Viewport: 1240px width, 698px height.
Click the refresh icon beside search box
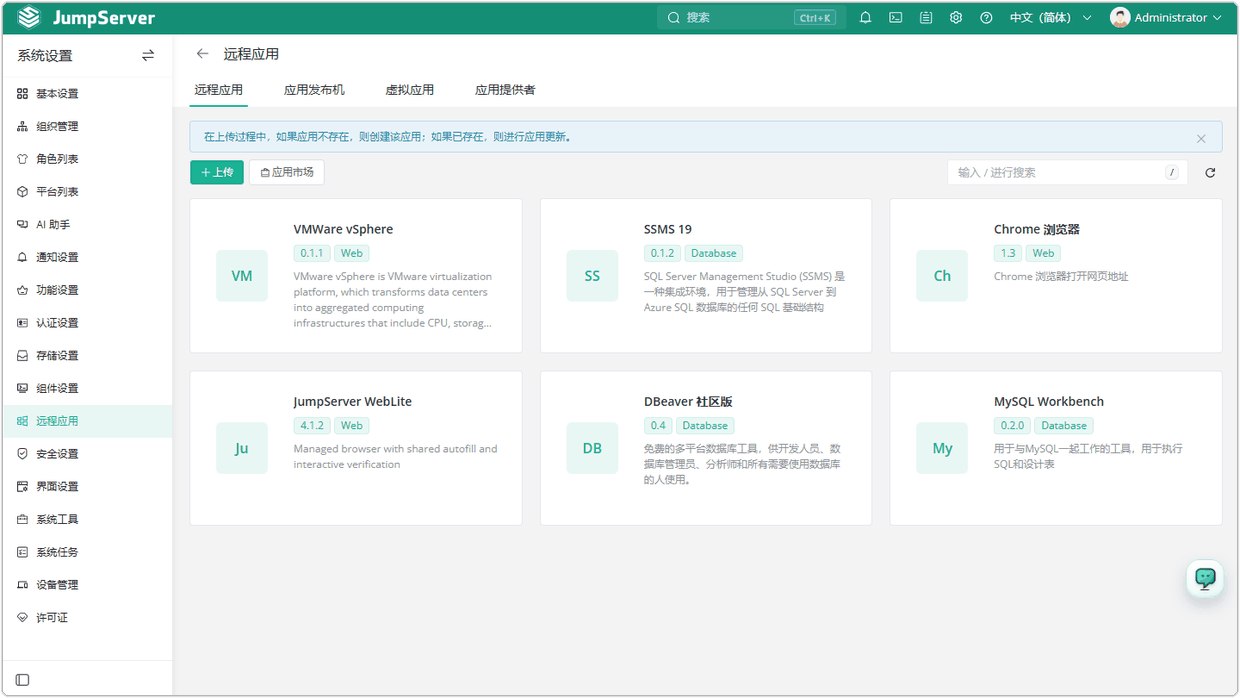pos(1210,173)
